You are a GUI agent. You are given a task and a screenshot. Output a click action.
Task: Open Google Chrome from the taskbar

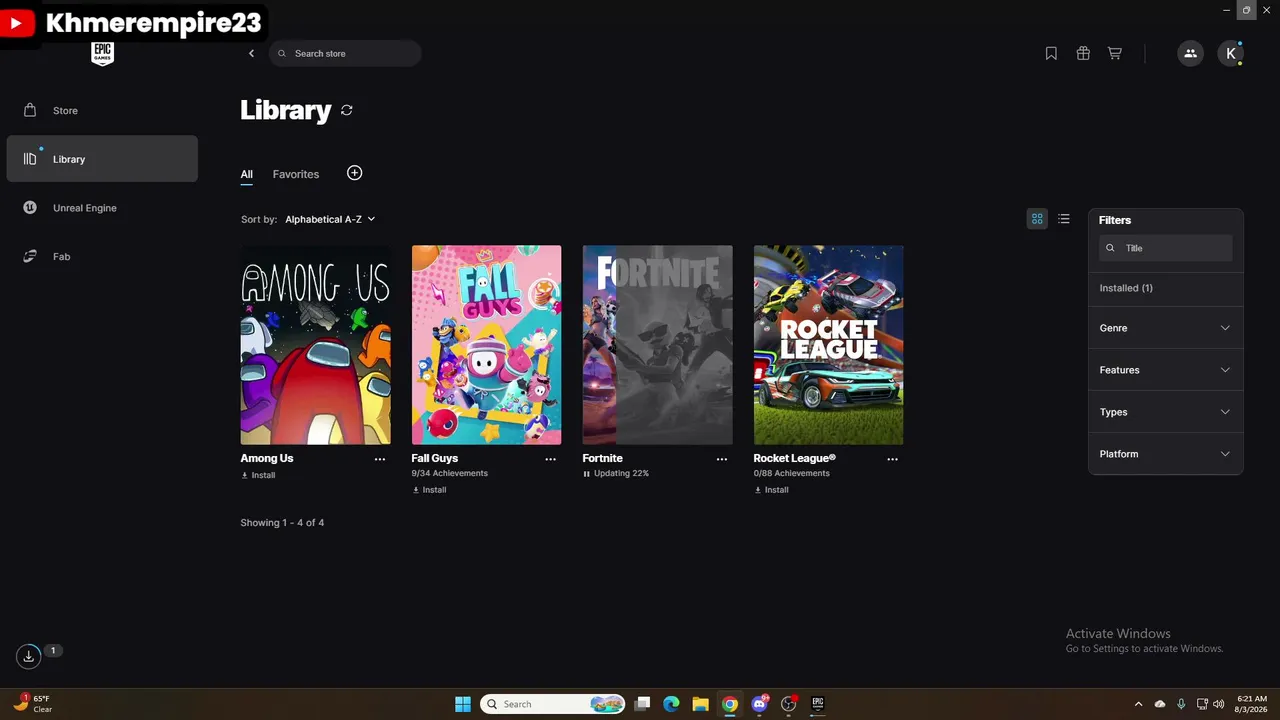click(730, 704)
